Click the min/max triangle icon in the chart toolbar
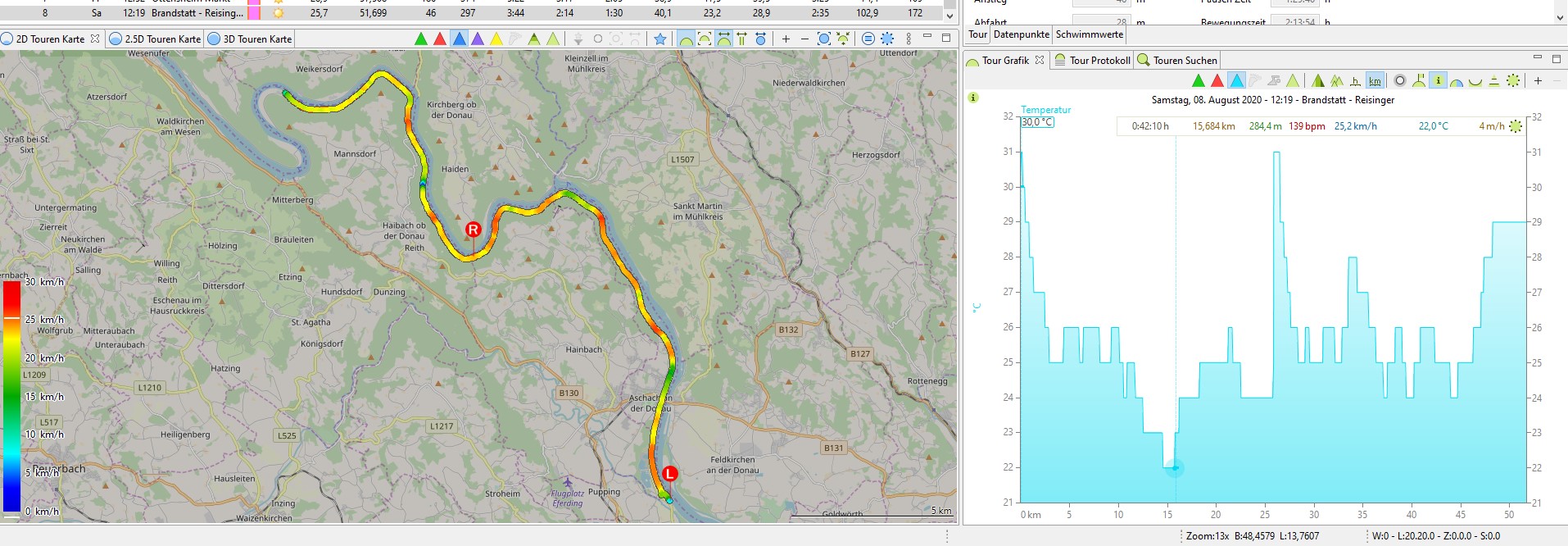The width and height of the screenshot is (1568, 546). (1494, 80)
